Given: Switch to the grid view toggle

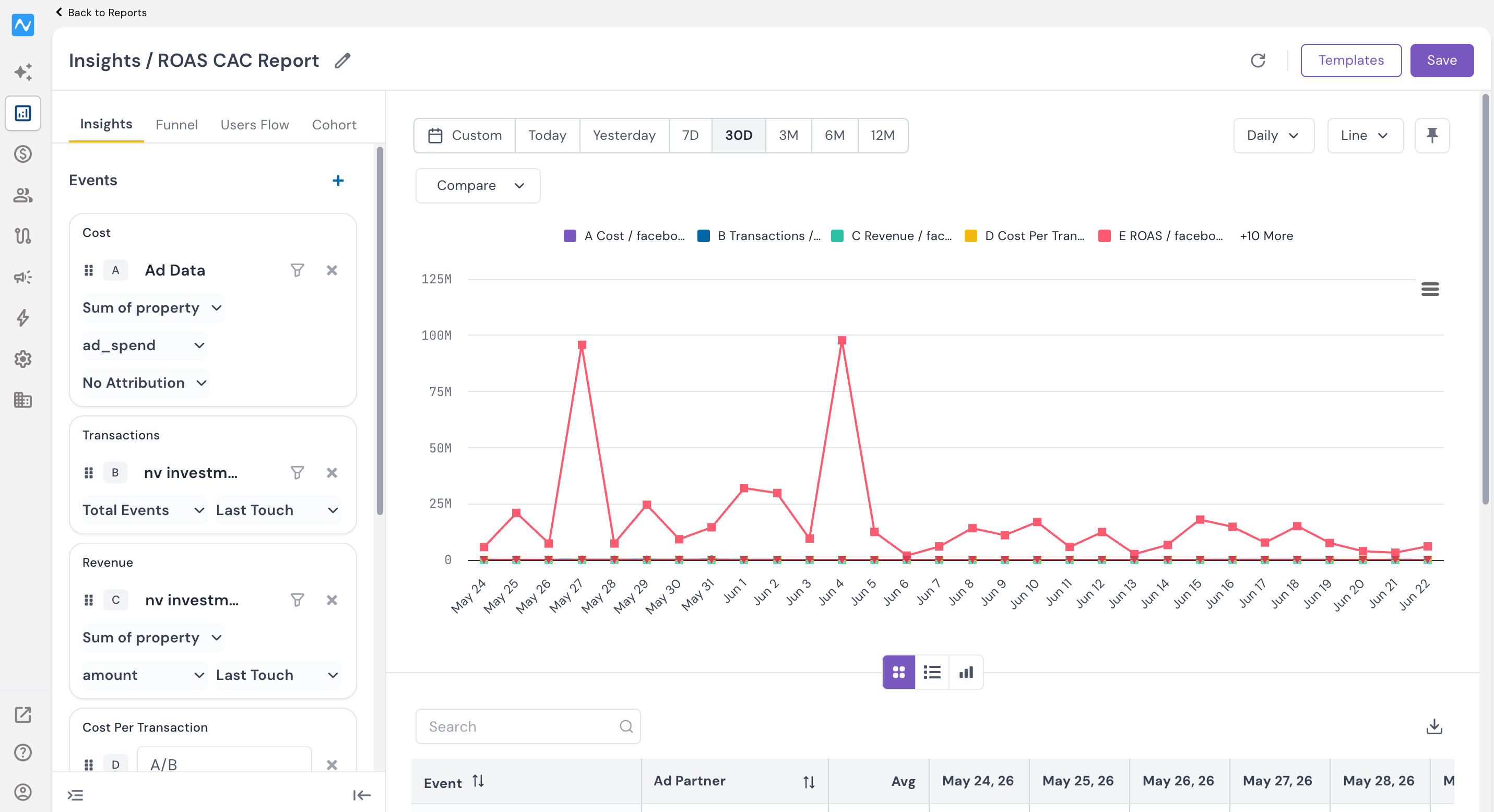Looking at the screenshot, I should (x=898, y=672).
